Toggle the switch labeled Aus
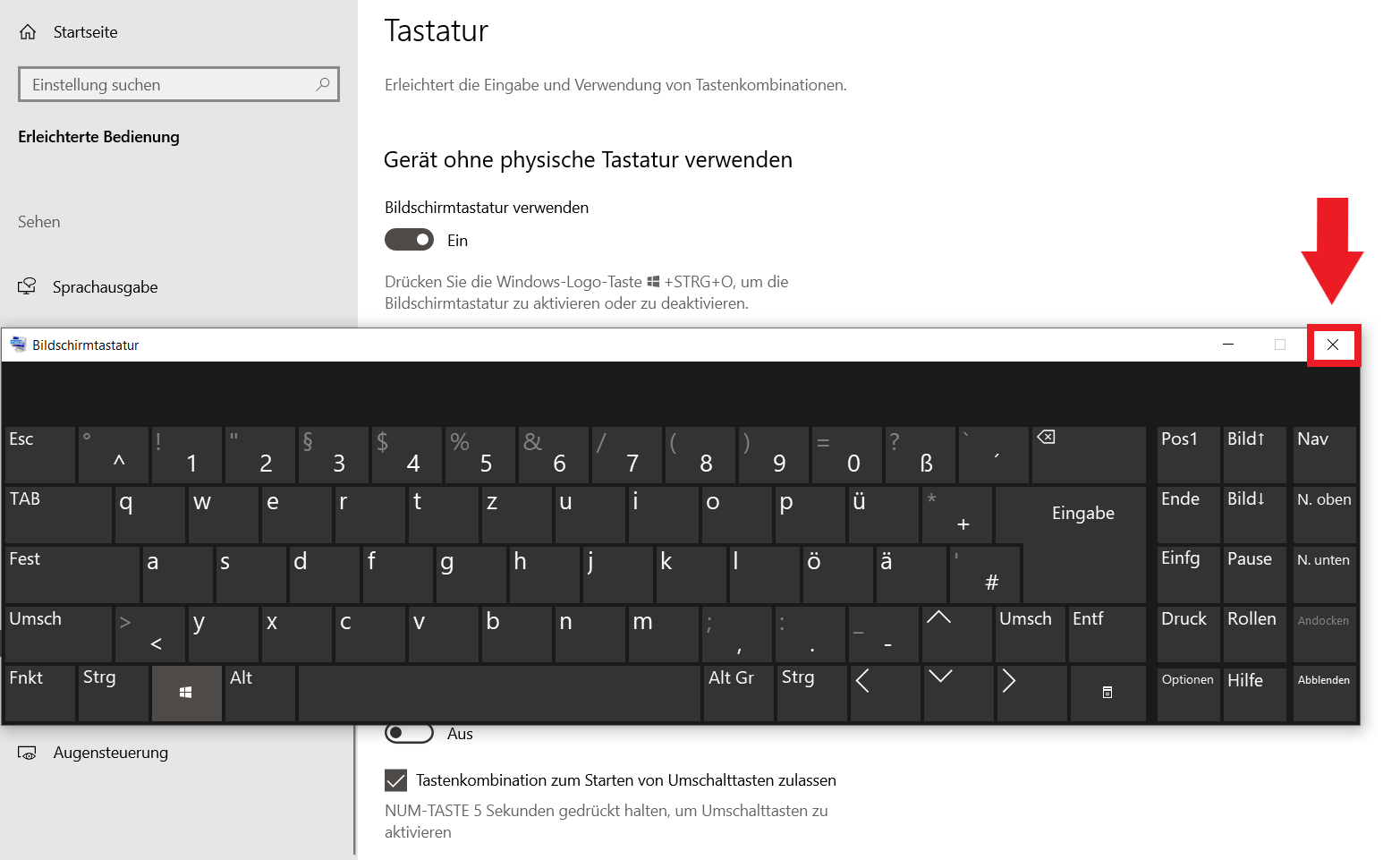 click(x=409, y=733)
